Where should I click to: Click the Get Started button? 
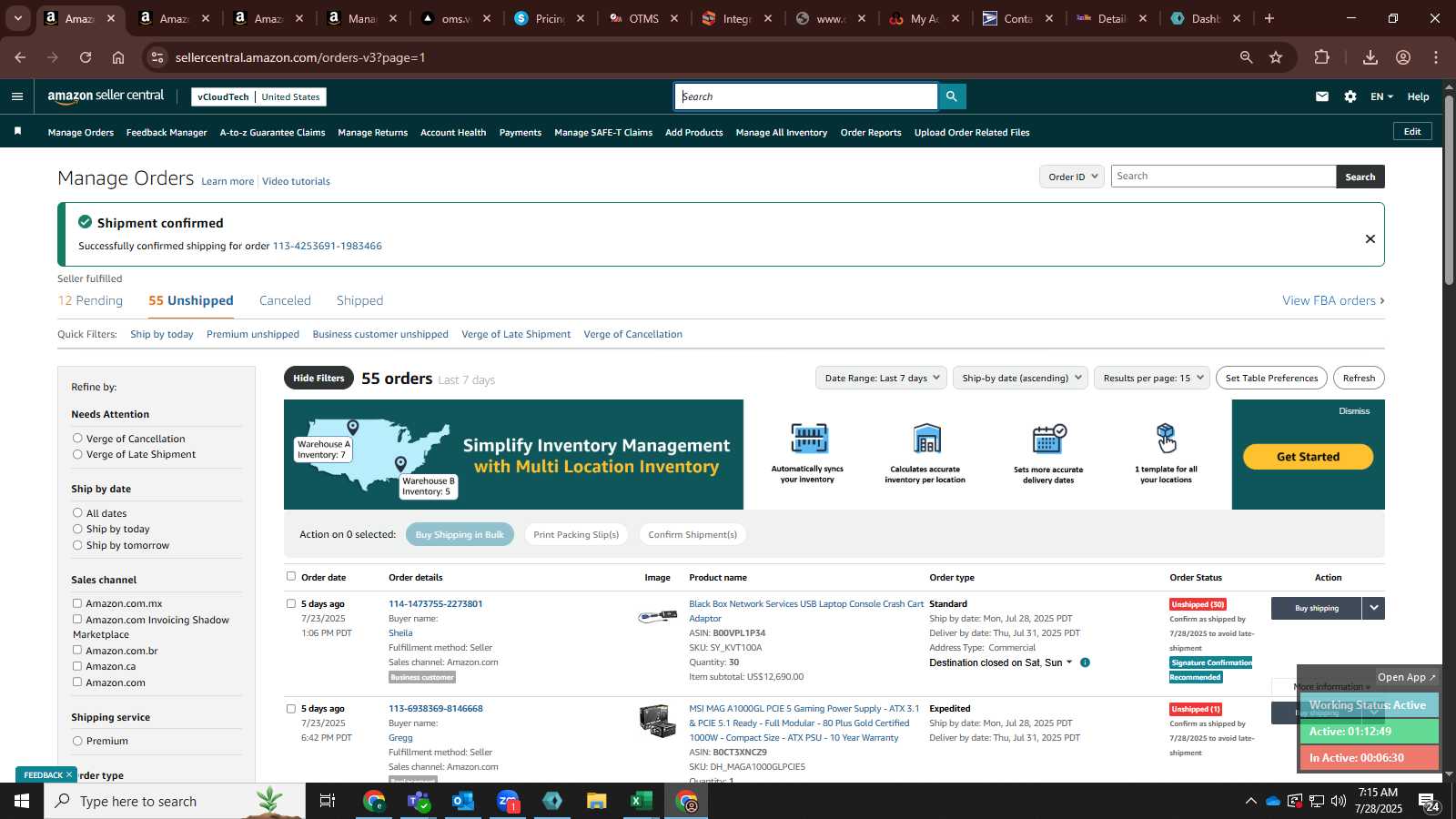click(x=1308, y=457)
